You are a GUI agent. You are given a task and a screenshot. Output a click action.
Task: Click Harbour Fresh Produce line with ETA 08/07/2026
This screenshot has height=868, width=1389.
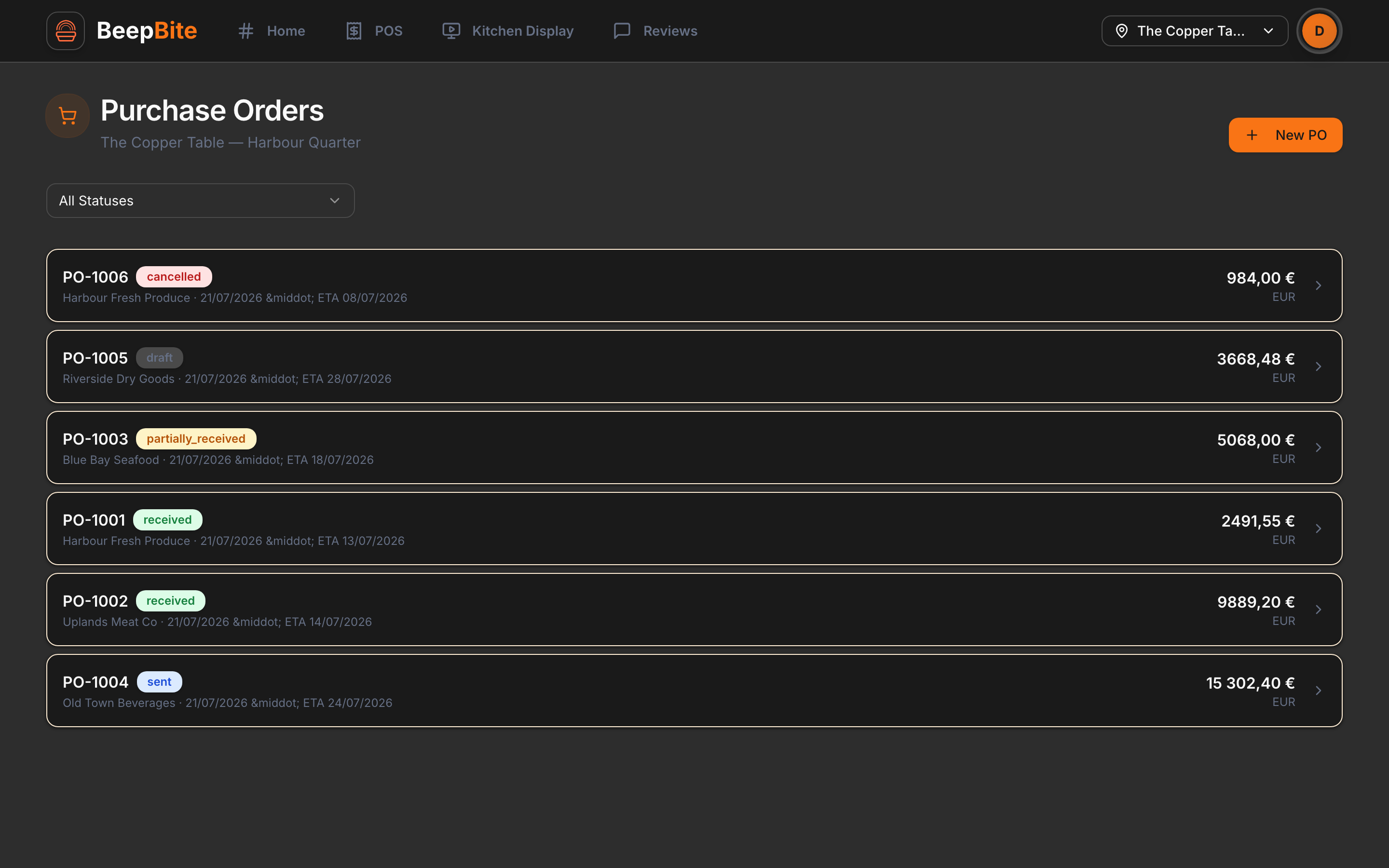[x=235, y=298]
